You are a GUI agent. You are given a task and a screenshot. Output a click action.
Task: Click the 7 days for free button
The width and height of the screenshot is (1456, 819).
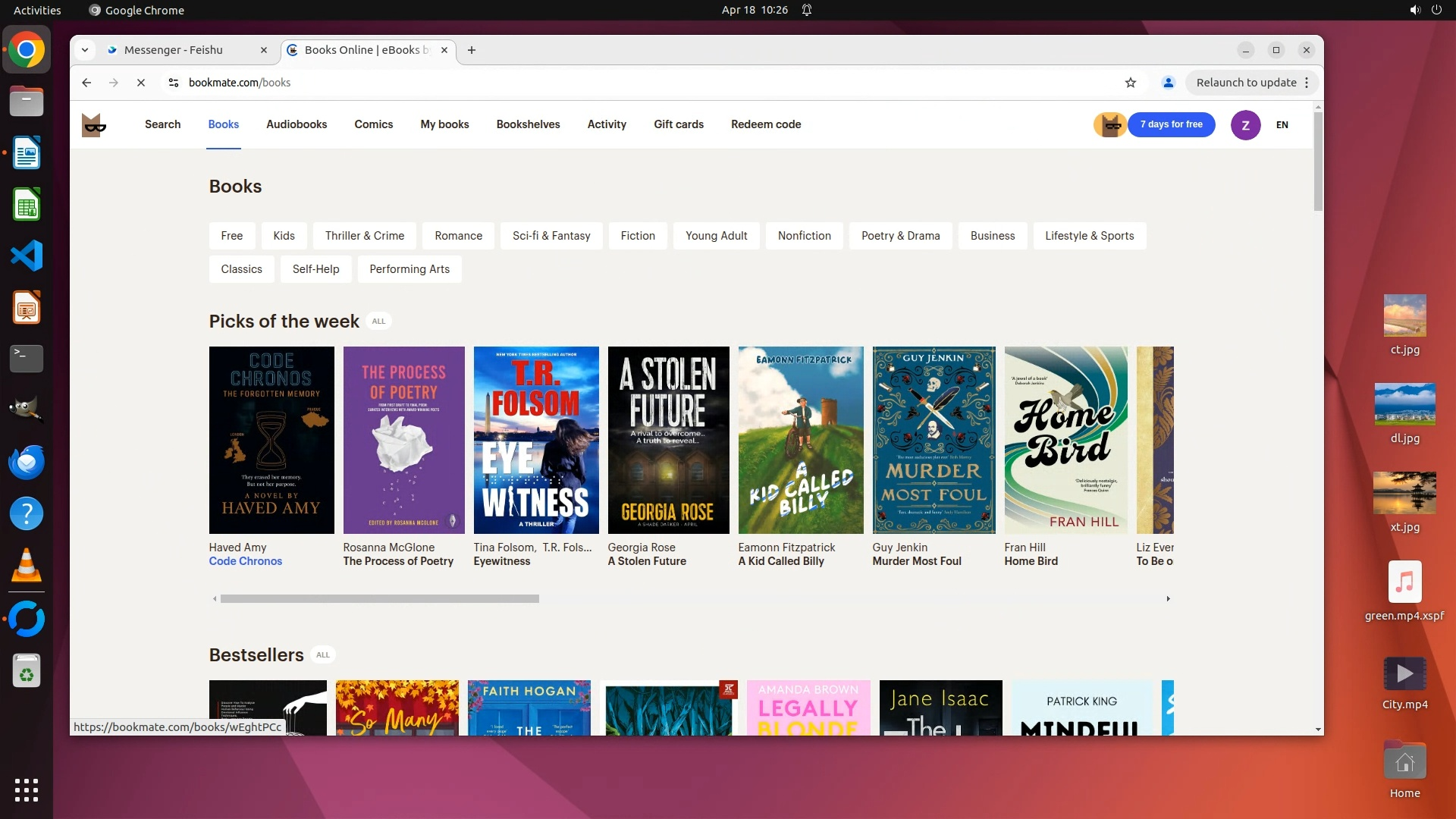click(1171, 124)
